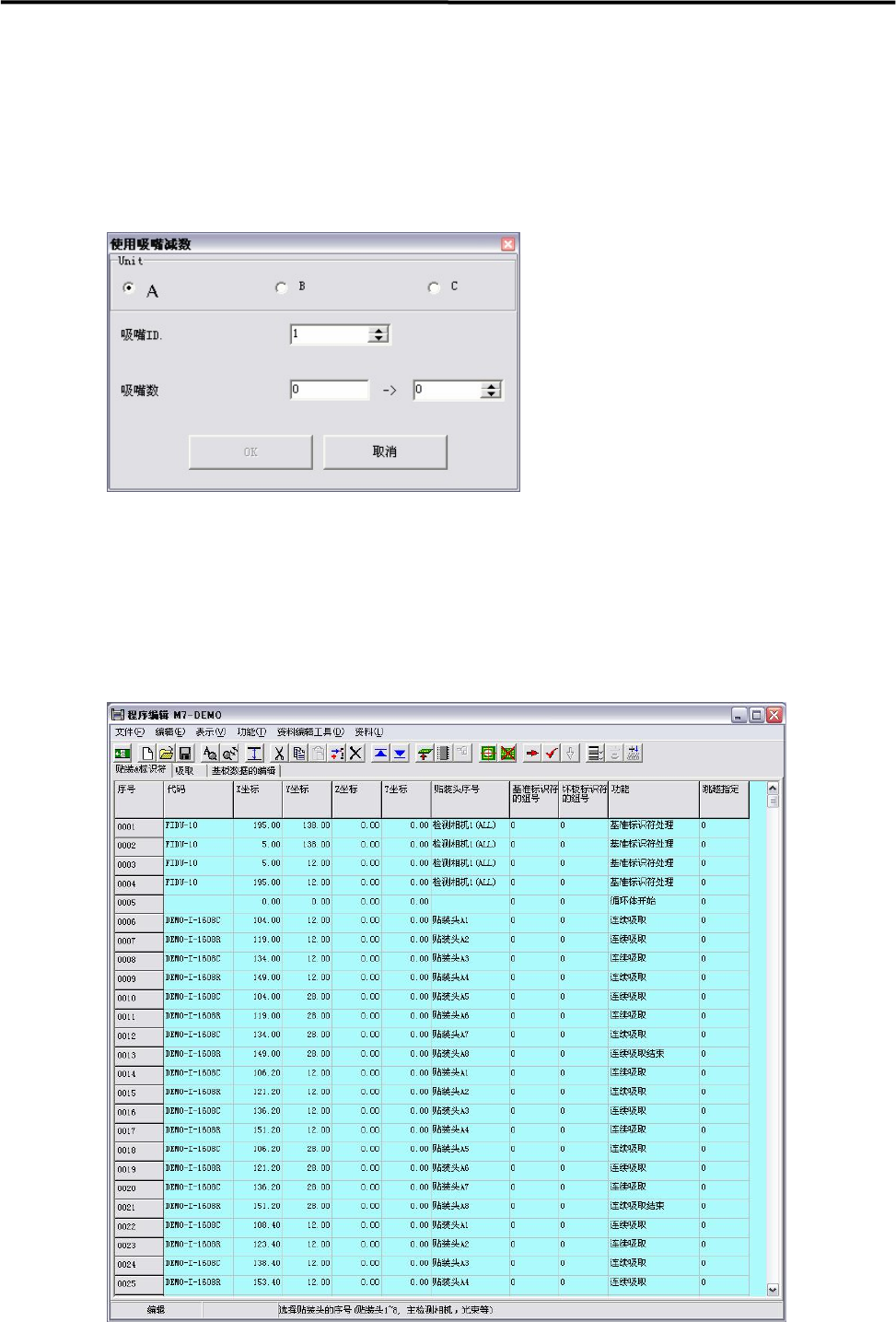Click the underlined I-beam toolbar icon

click(254, 753)
